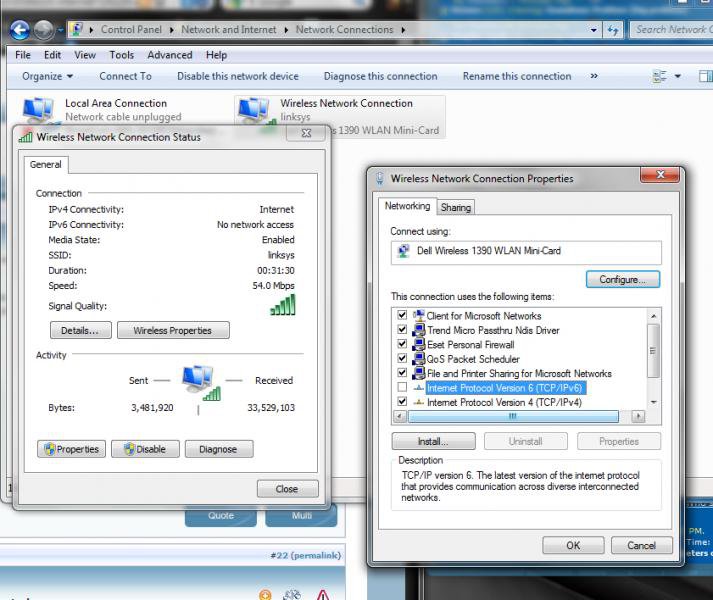Open the Tools menu

(x=121, y=55)
